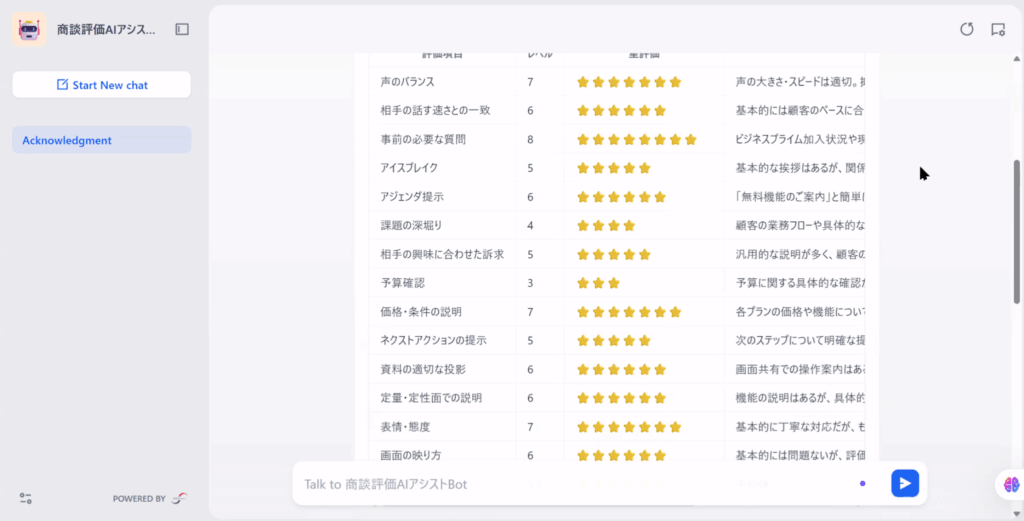The height and width of the screenshot is (521, 1024).
Task: Click the Powered By logo
Action: [x=179, y=498]
